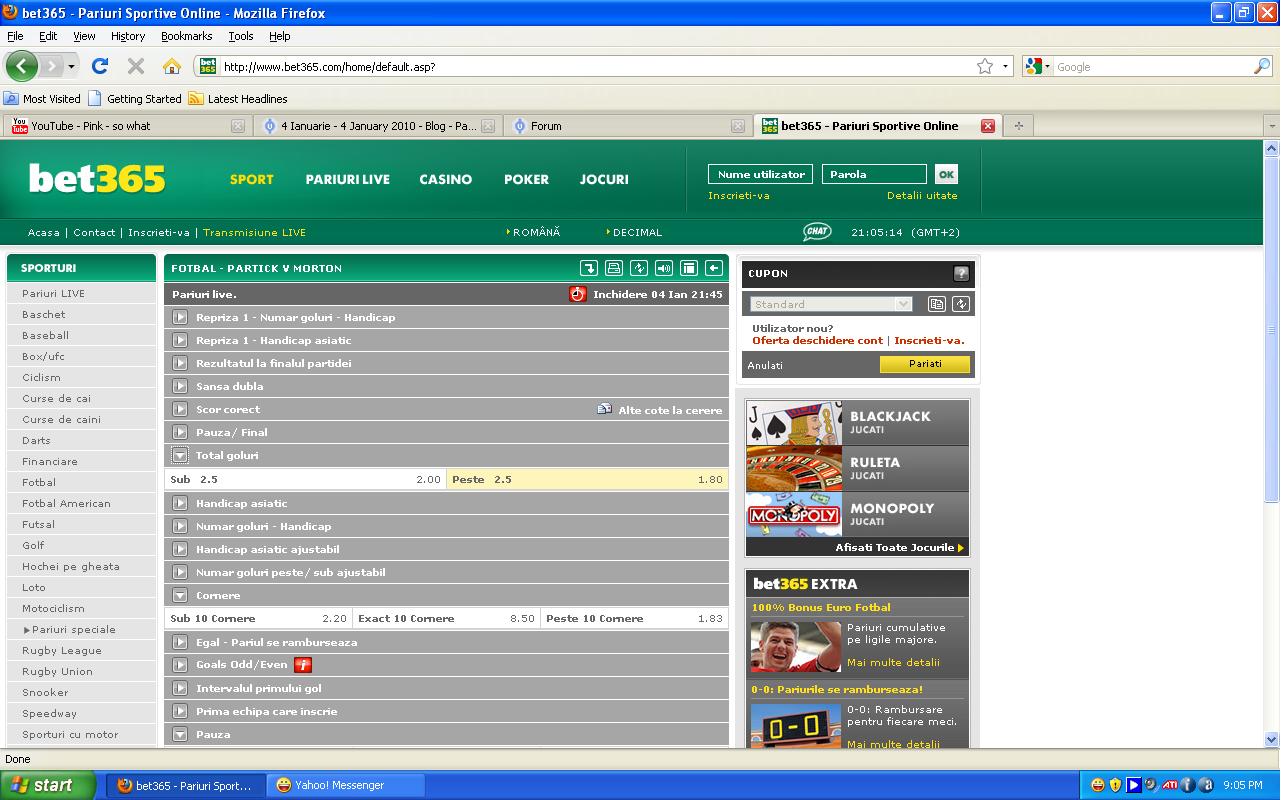
Task: Click the Firefox back arrow button
Action: click(x=21, y=66)
